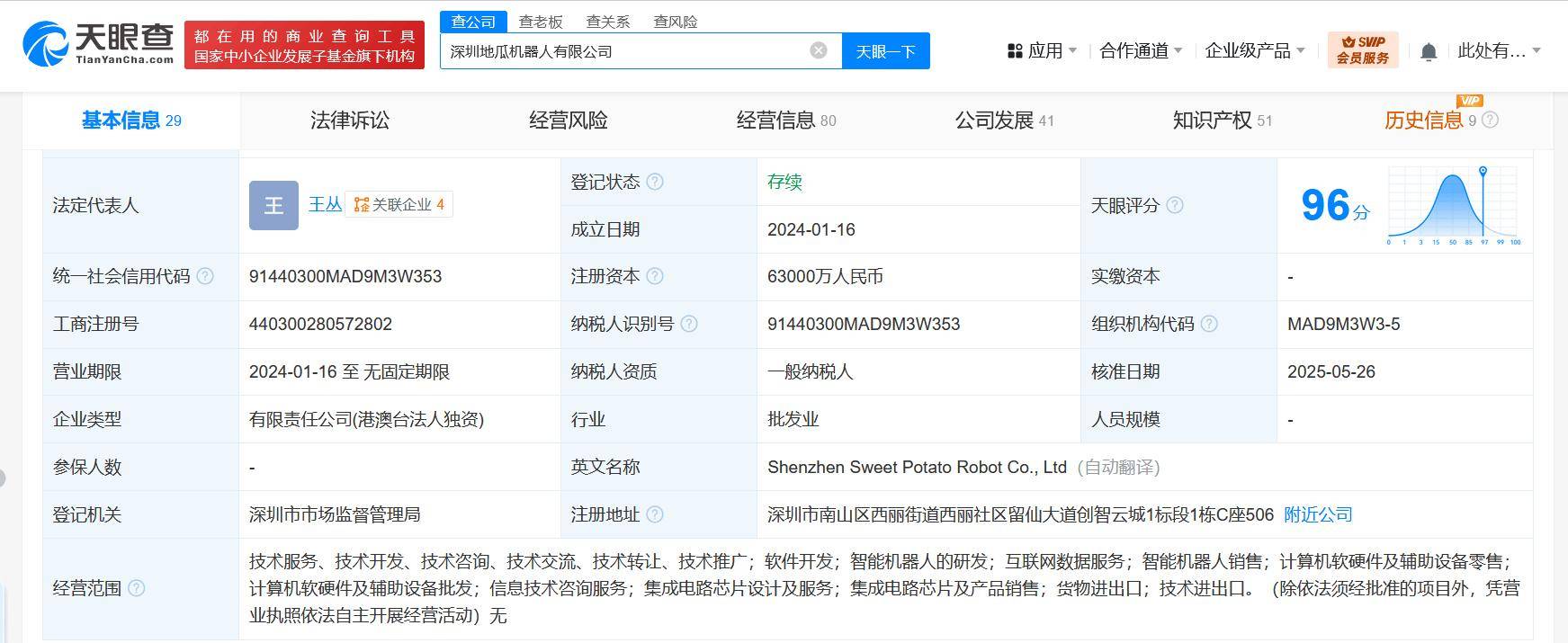Expand the 合作通道 dropdown

tap(1141, 51)
